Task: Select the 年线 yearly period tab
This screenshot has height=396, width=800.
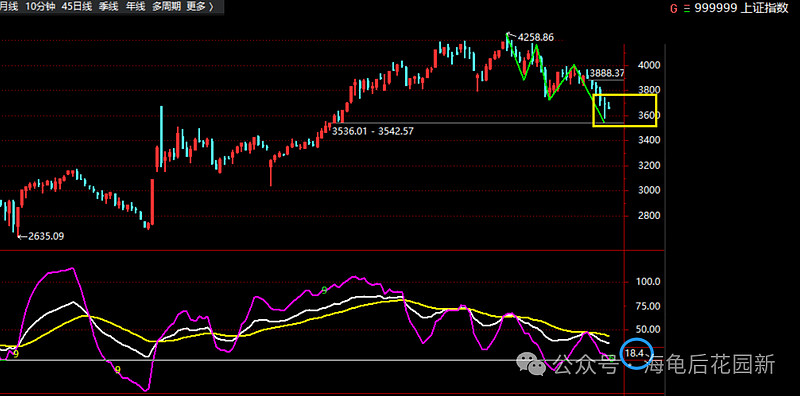Action: point(136,7)
